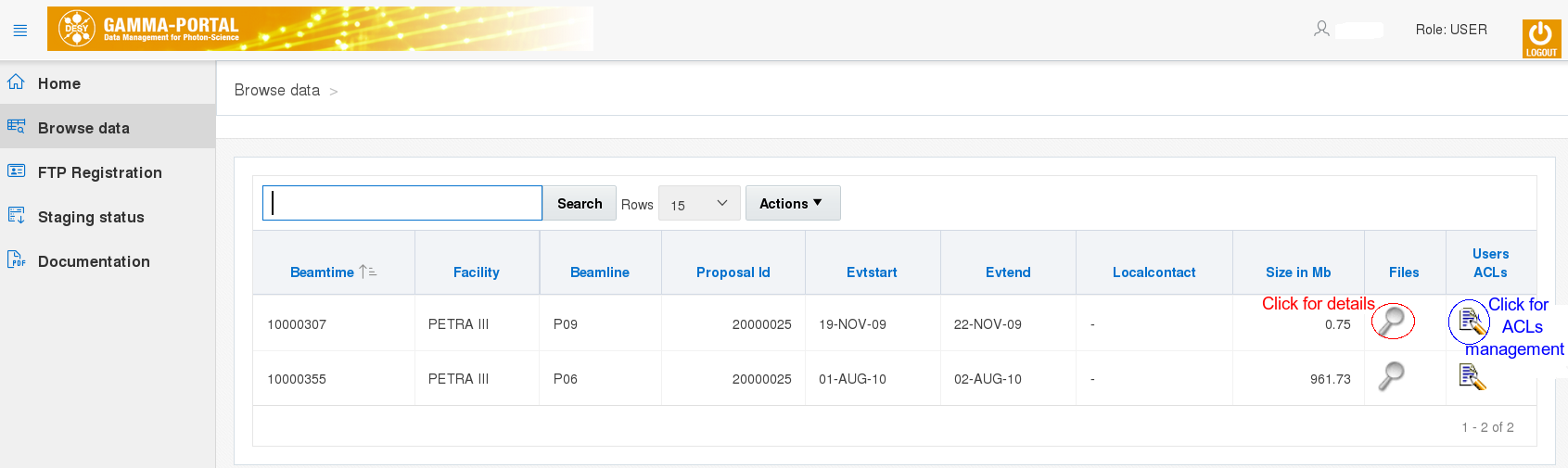
Task: Click the user profile icon
Action: tap(1321, 30)
